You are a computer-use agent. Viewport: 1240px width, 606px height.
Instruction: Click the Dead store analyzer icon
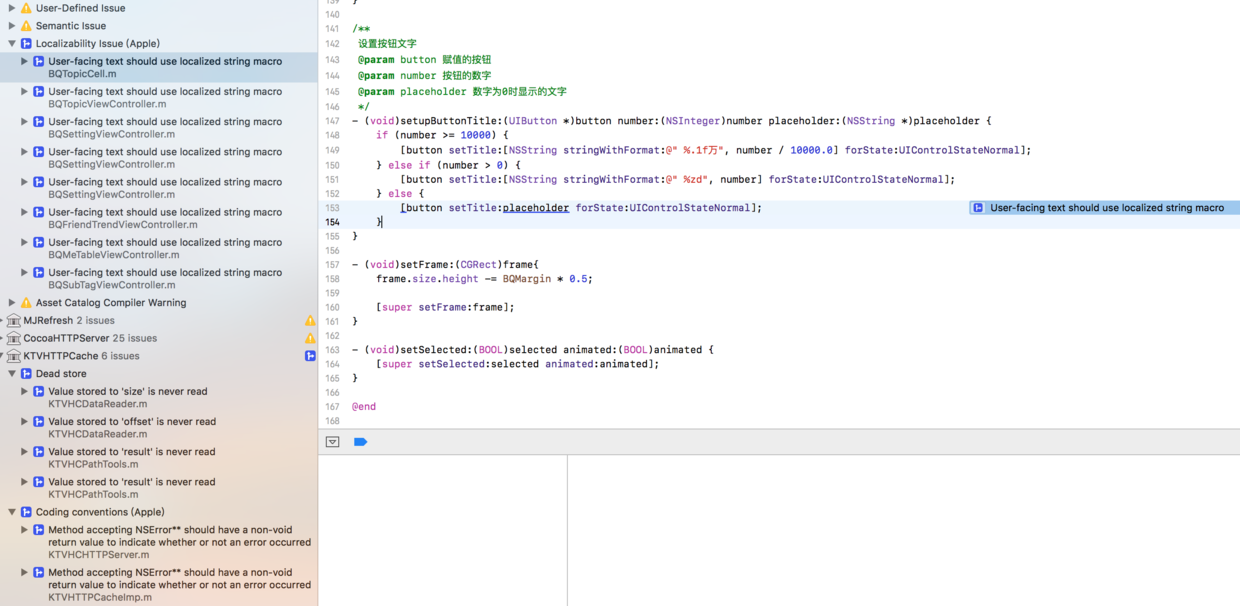click(26, 374)
